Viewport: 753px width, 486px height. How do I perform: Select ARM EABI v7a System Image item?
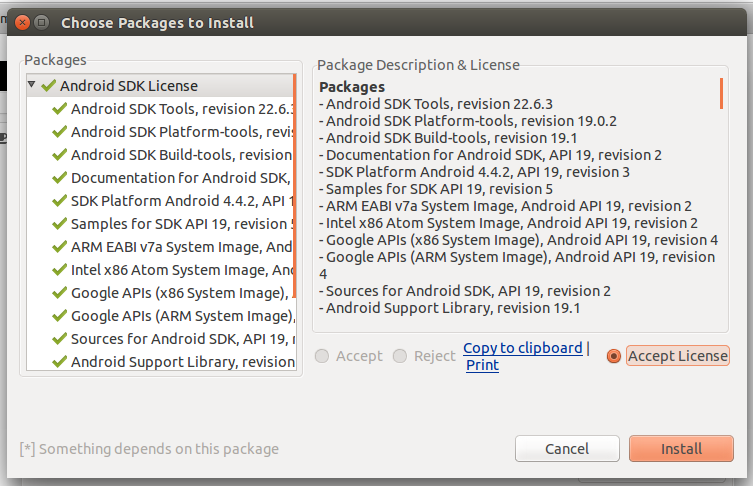180,247
